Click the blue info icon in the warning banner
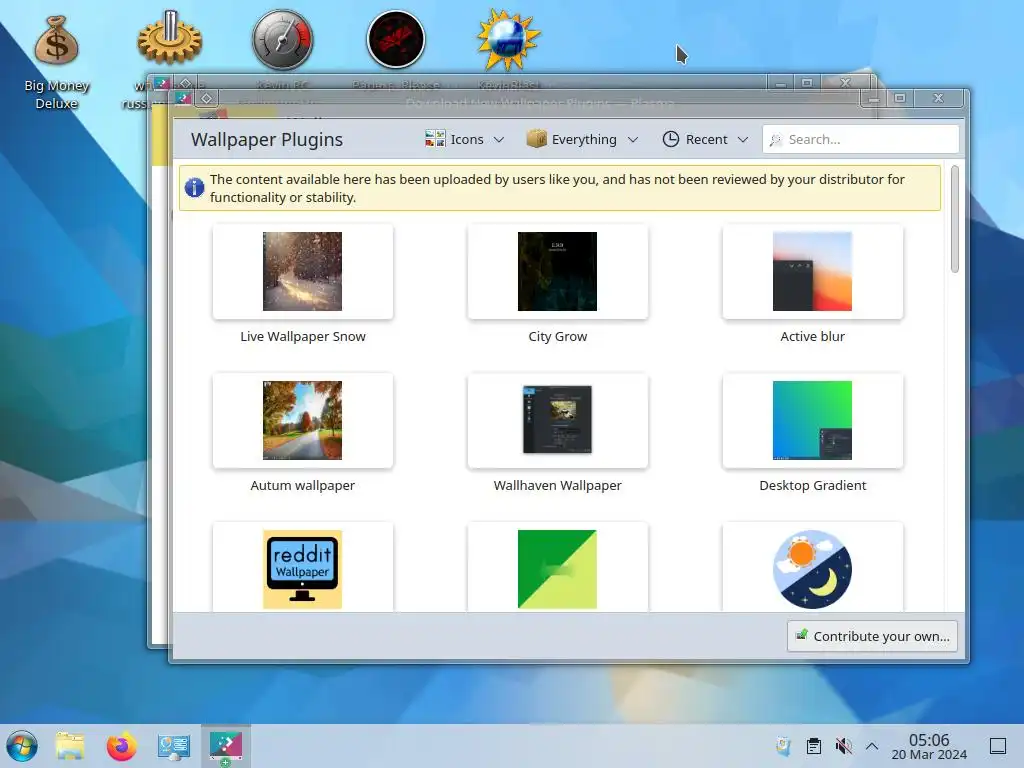The image size is (1024, 768). pyautogui.click(x=194, y=188)
